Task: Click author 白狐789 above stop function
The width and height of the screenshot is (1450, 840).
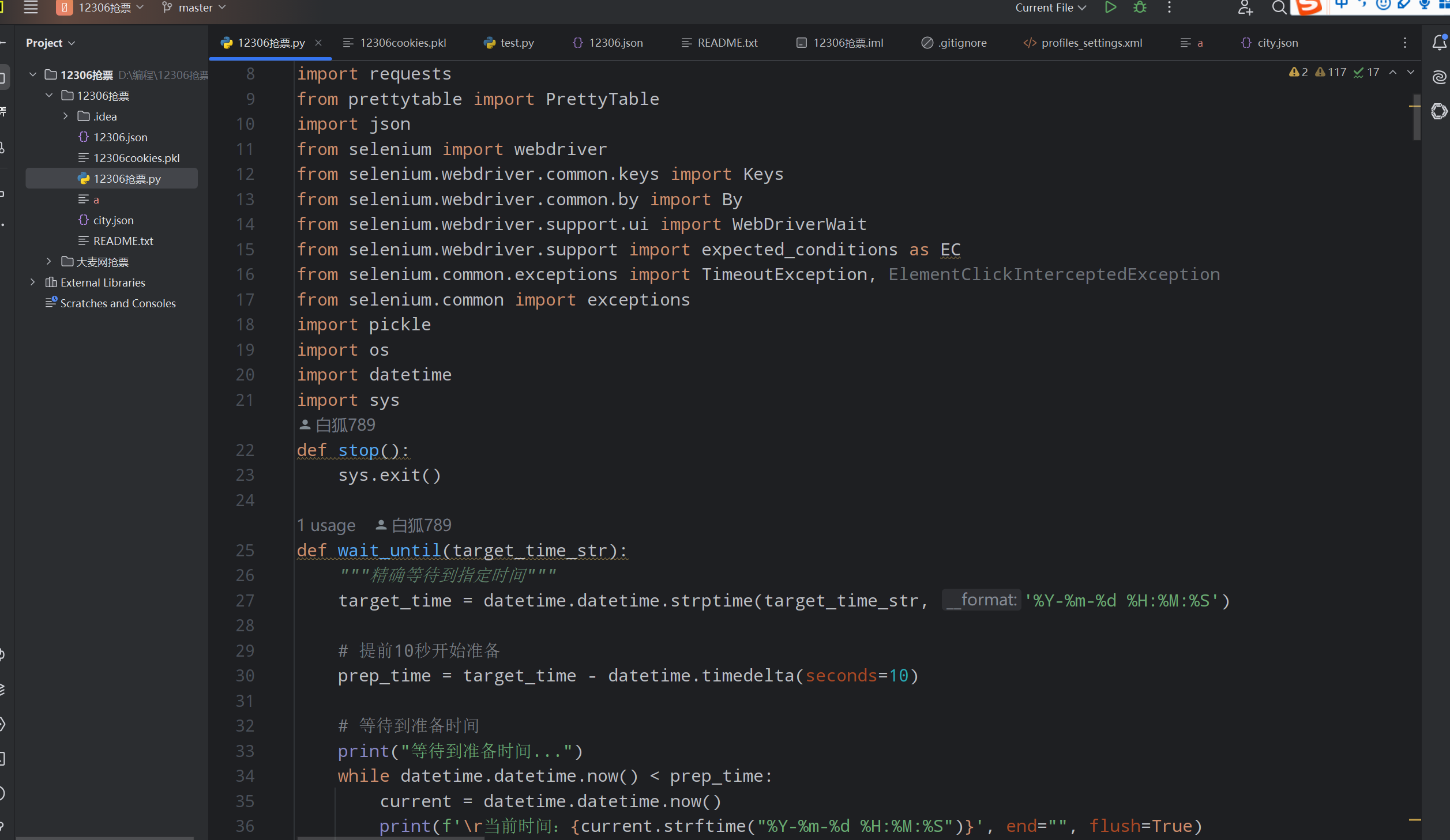Action: [x=337, y=425]
